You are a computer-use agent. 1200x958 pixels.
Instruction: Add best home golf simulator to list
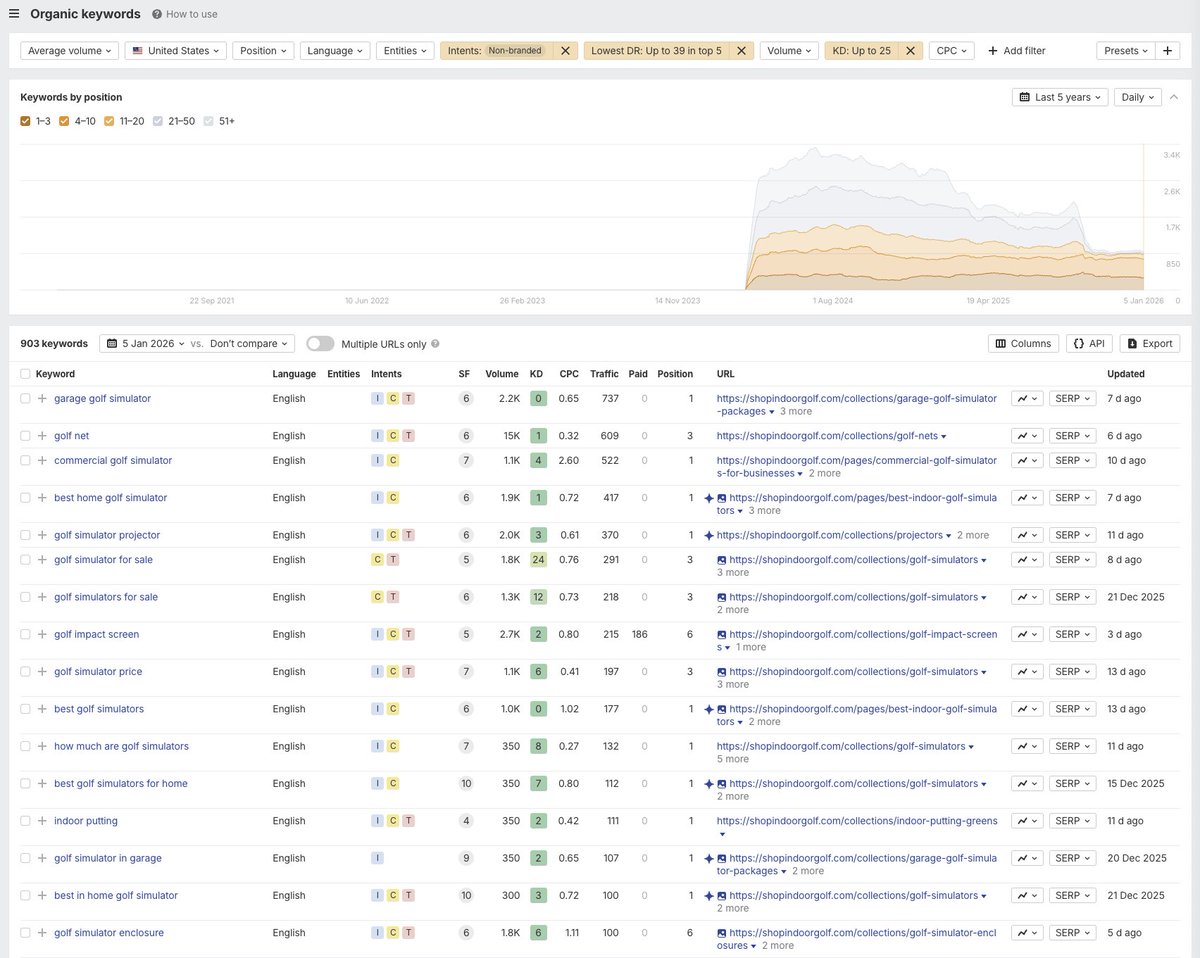point(42,498)
